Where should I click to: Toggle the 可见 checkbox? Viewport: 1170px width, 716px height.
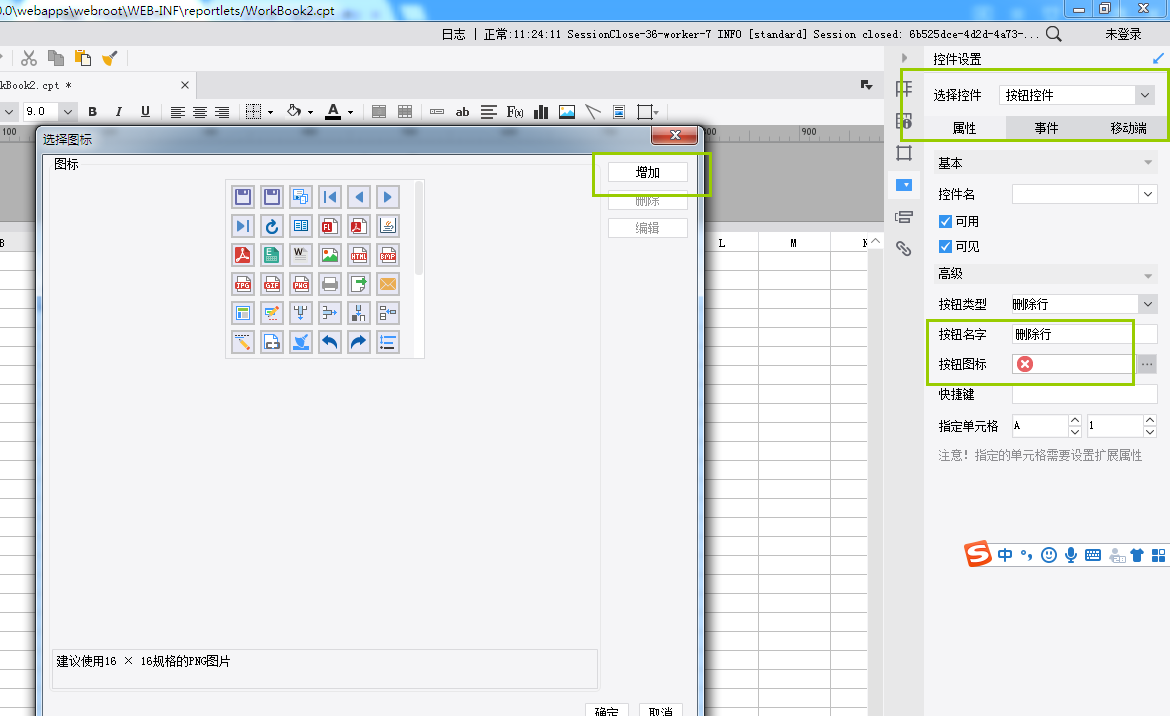945,246
